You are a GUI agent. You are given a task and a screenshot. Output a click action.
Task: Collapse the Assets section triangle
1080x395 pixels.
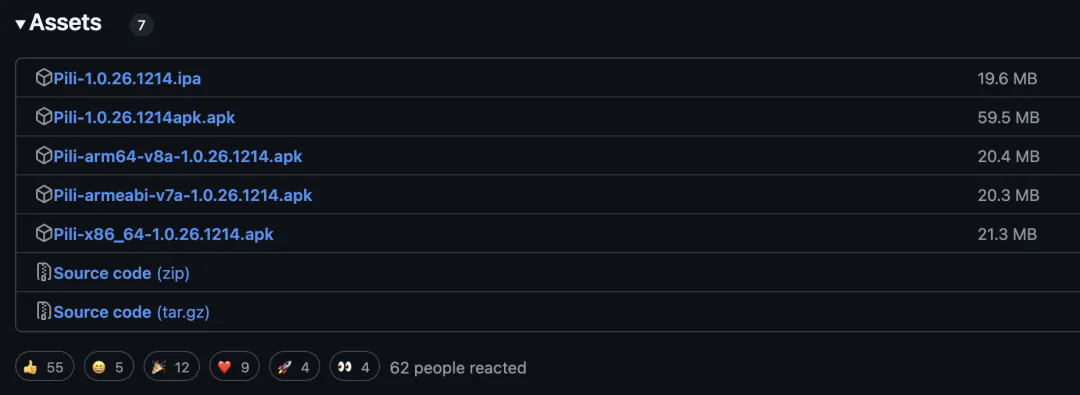click(x=21, y=24)
